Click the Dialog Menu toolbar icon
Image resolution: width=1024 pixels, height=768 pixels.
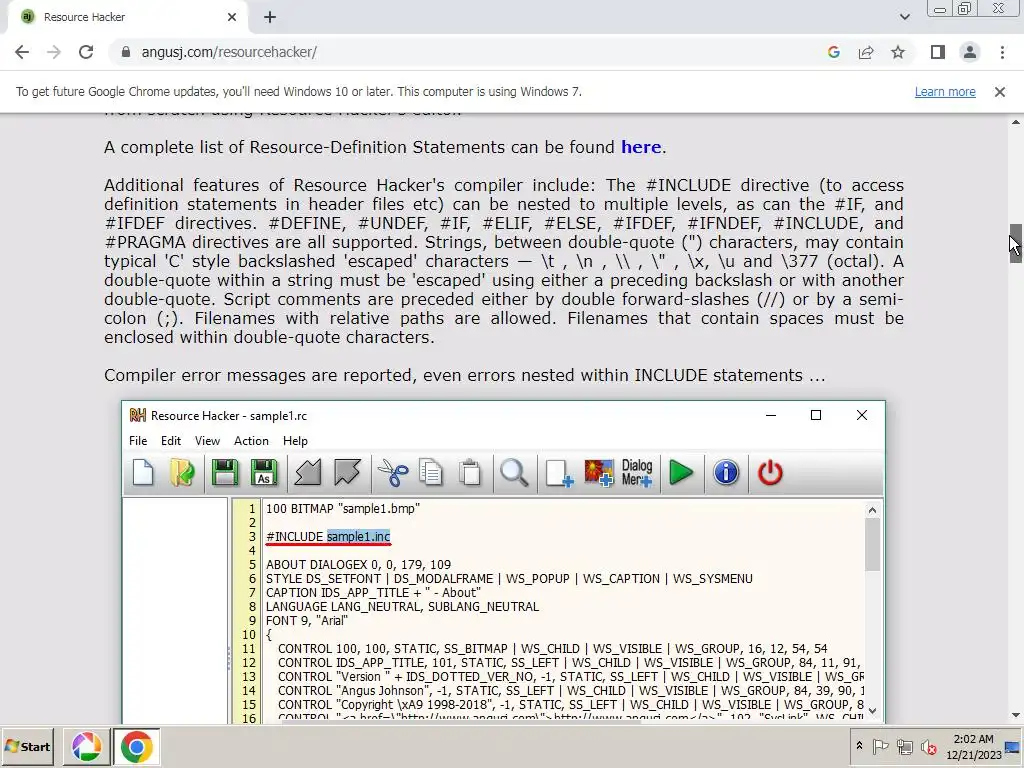coord(637,472)
